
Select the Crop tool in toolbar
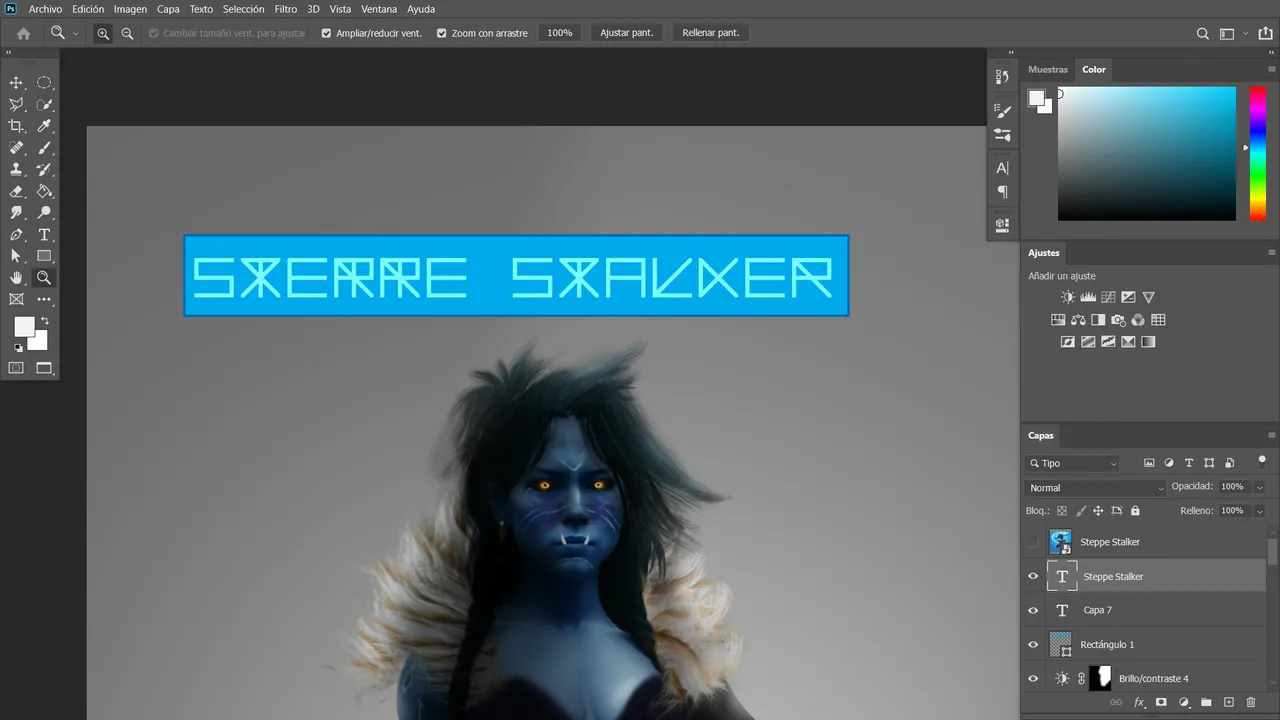tap(16, 126)
